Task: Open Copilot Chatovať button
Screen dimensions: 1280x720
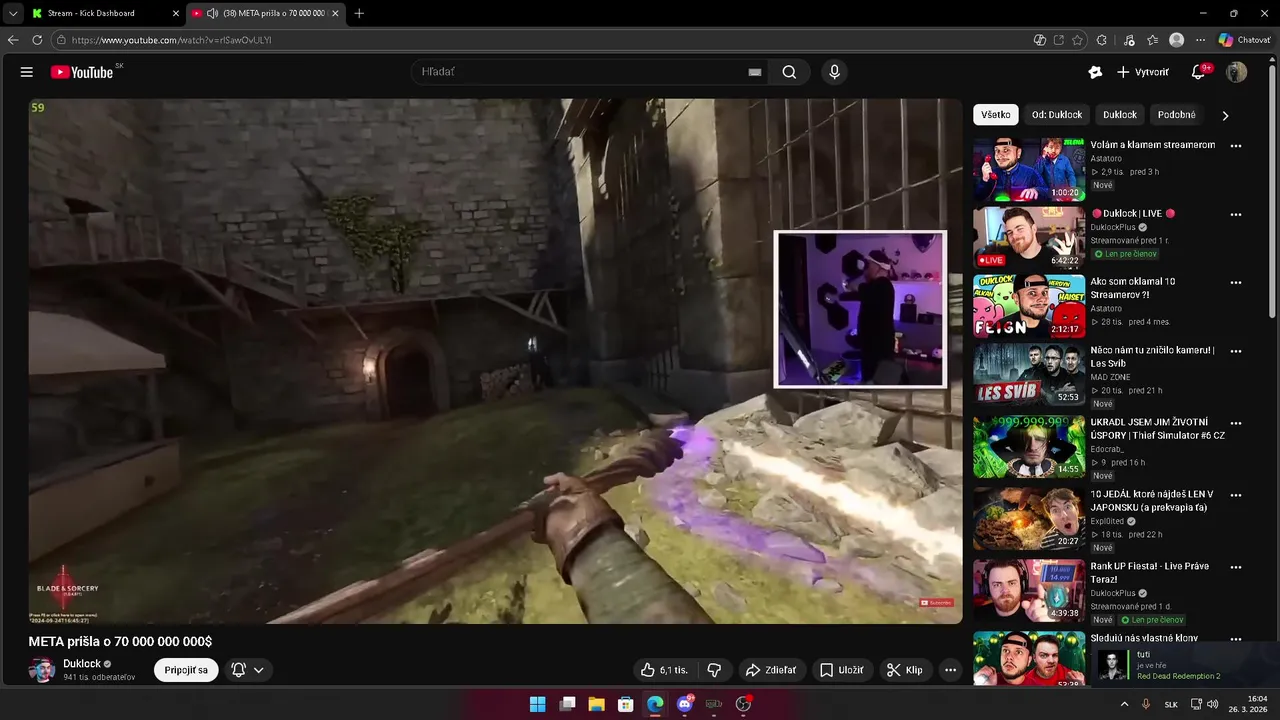Action: [x=1245, y=40]
